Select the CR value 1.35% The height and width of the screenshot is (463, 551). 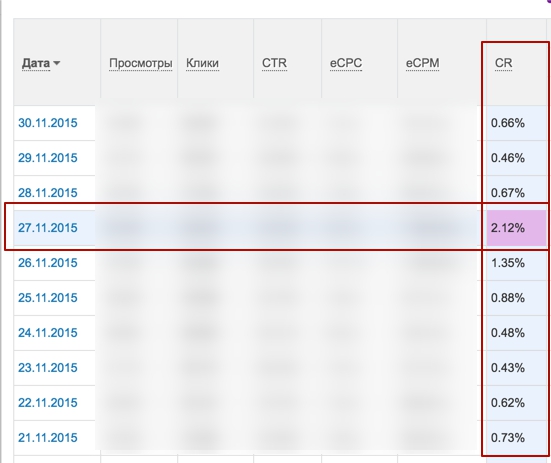click(x=508, y=263)
